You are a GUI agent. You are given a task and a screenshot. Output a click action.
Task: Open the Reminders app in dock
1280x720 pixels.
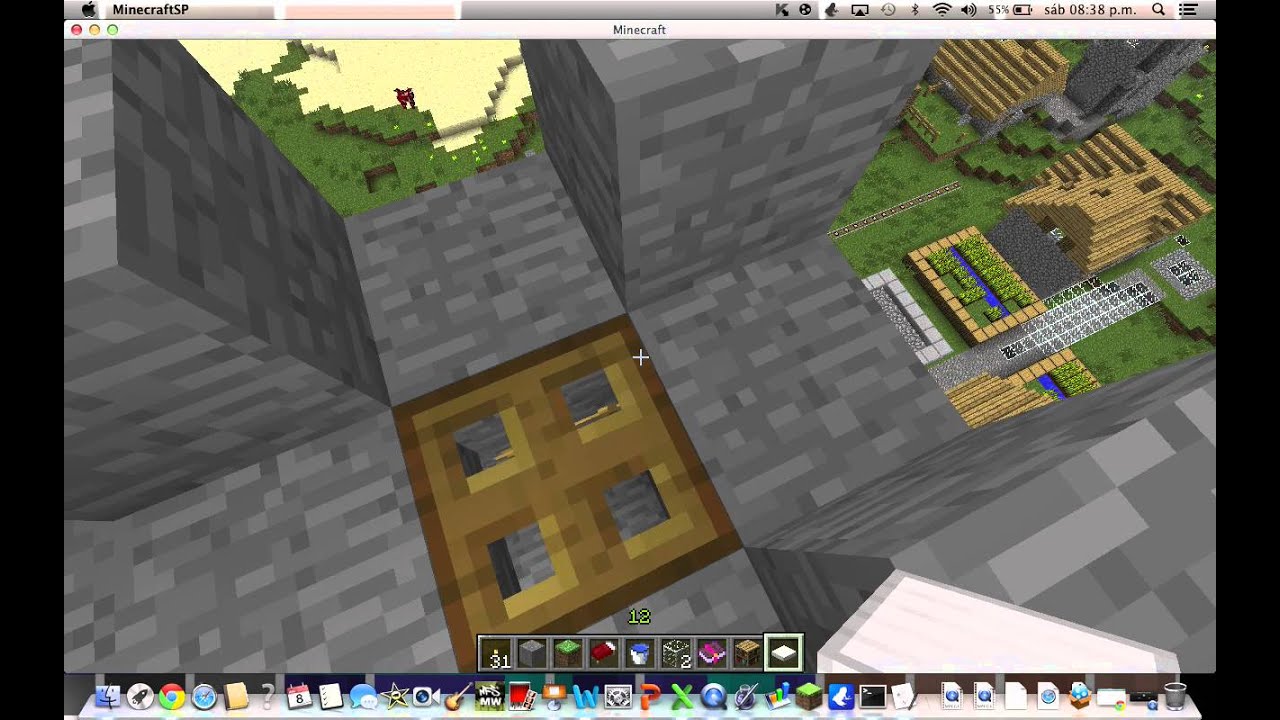pyautogui.click(x=330, y=695)
